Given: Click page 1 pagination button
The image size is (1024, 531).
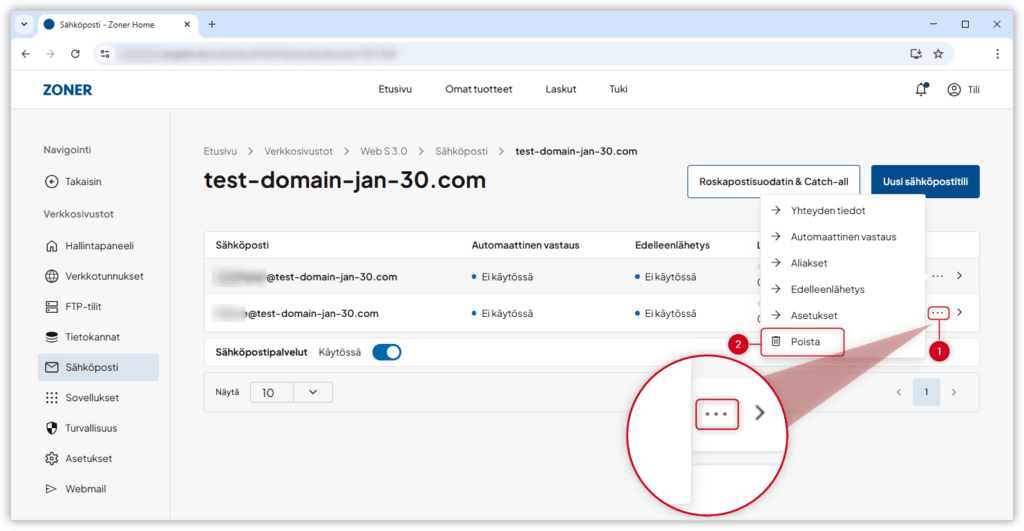Looking at the screenshot, I should point(926,392).
